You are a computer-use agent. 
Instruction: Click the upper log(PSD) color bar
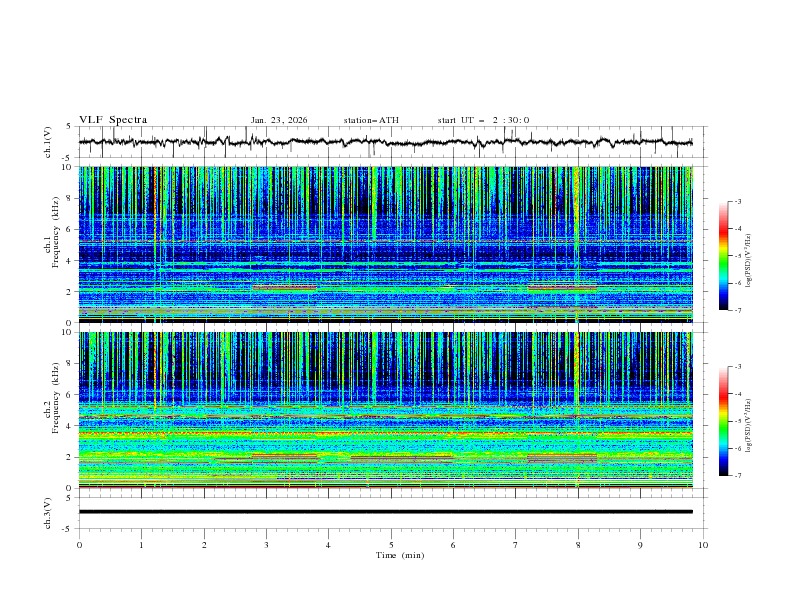pyautogui.click(x=723, y=256)
